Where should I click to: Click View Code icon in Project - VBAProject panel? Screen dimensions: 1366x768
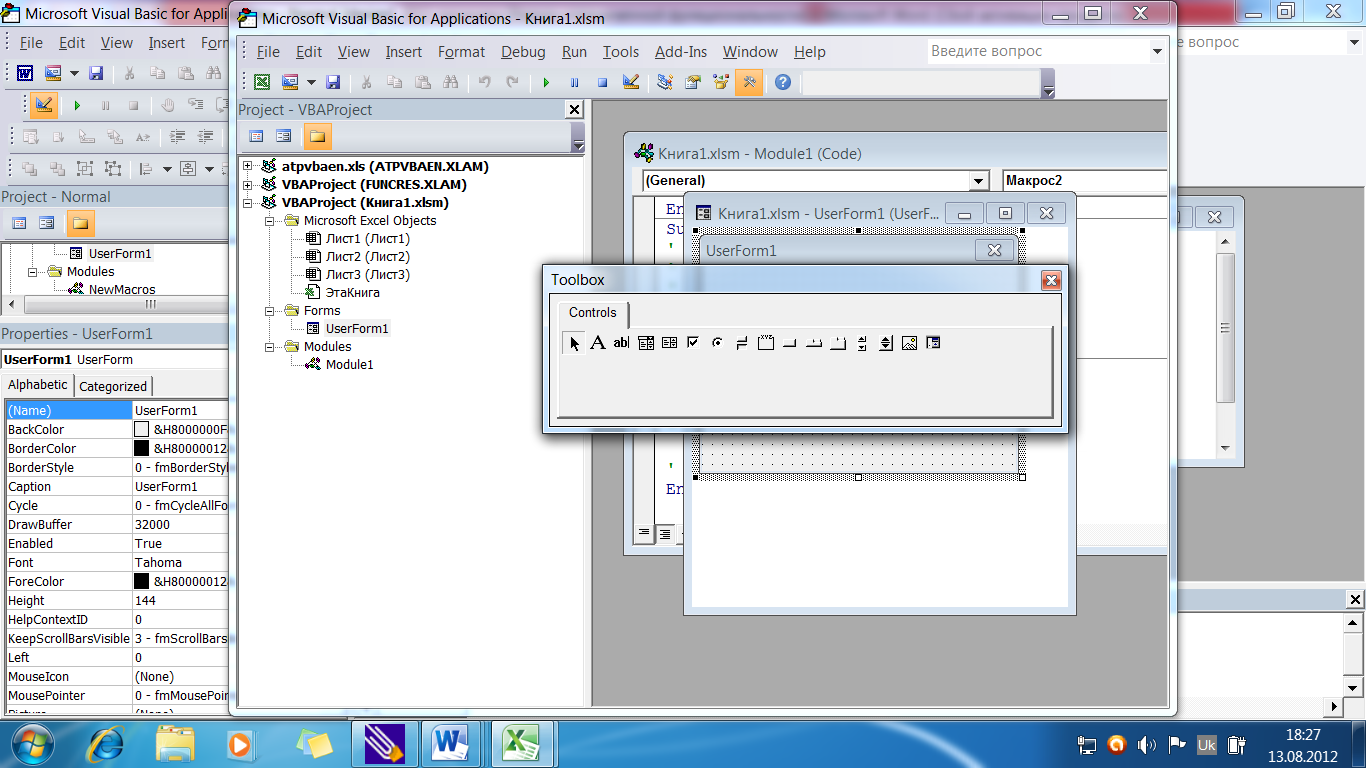[256, 136]
